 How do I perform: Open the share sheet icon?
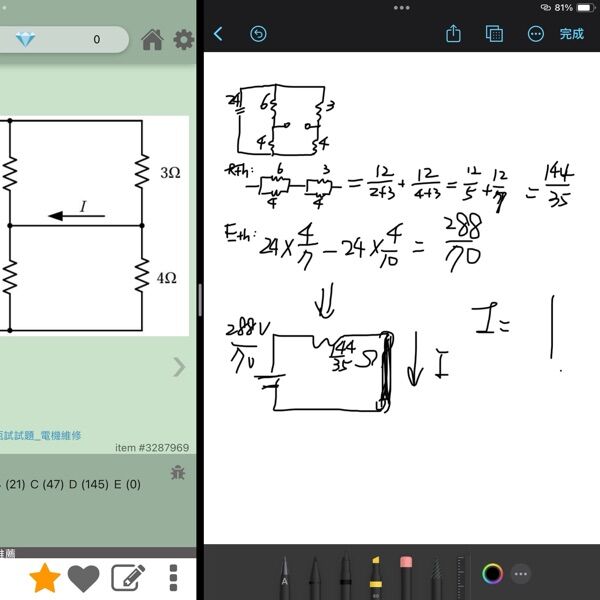coord(453,34)
